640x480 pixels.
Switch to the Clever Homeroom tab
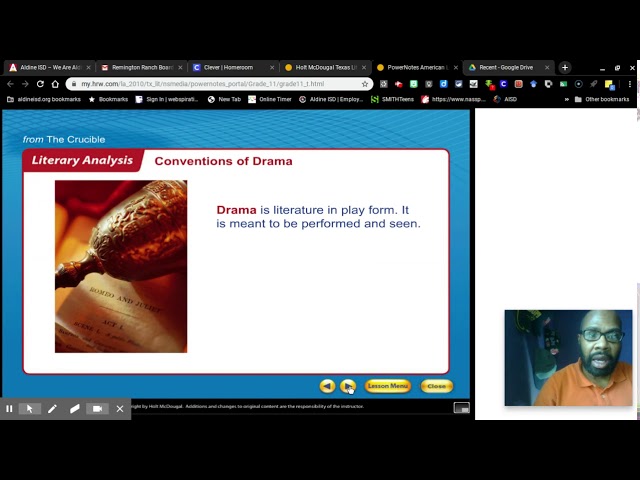[x=233, y=67]
